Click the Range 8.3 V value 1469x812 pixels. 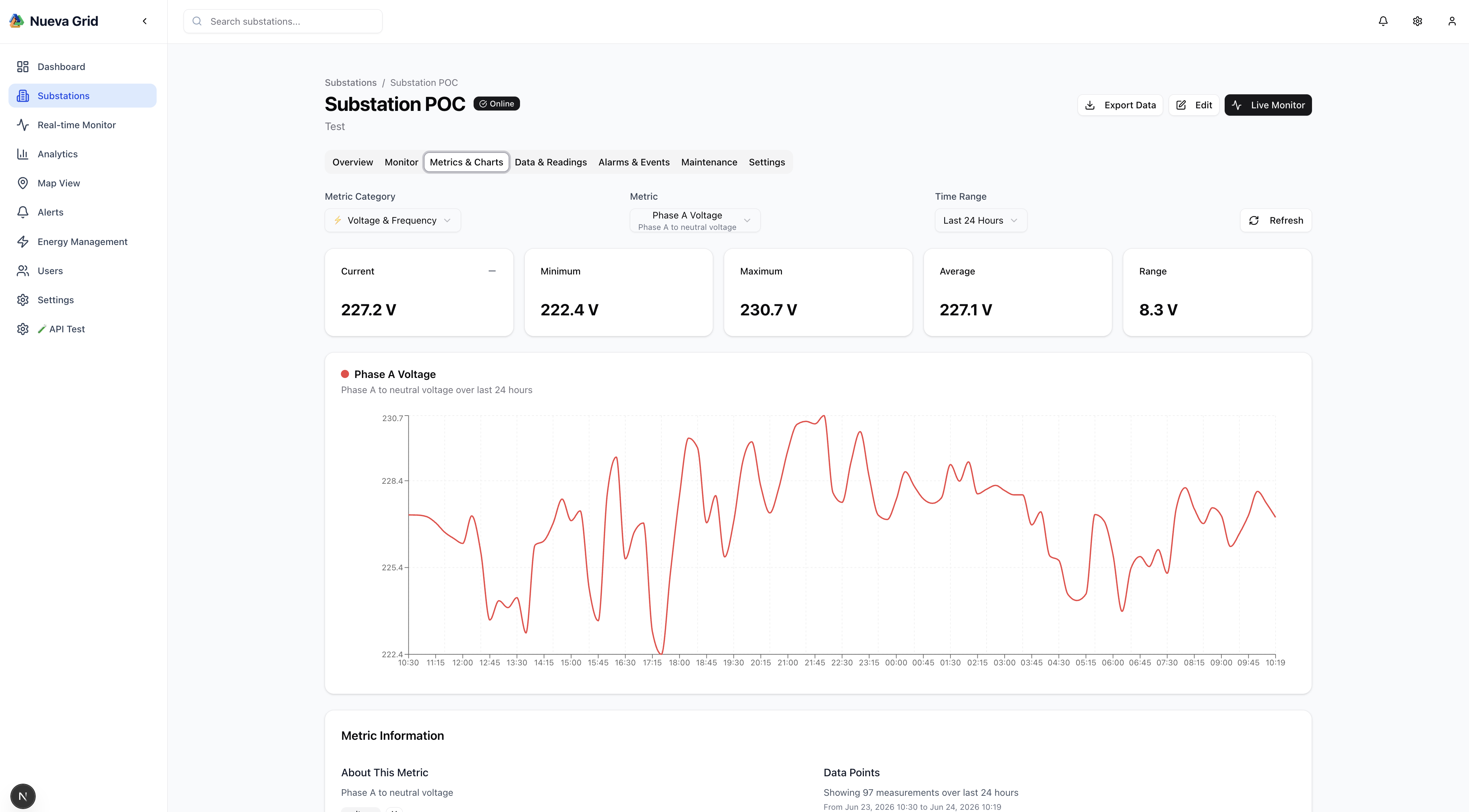click(1158, 309)
